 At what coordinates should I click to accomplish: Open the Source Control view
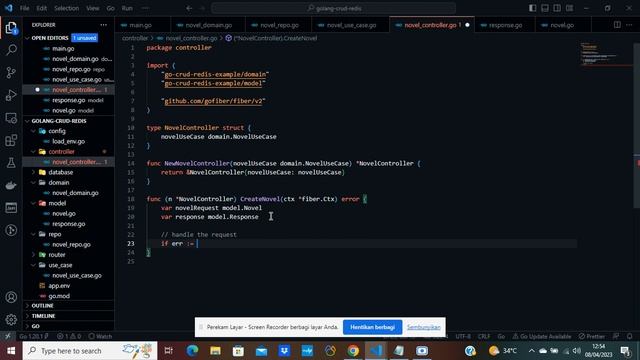11,73
